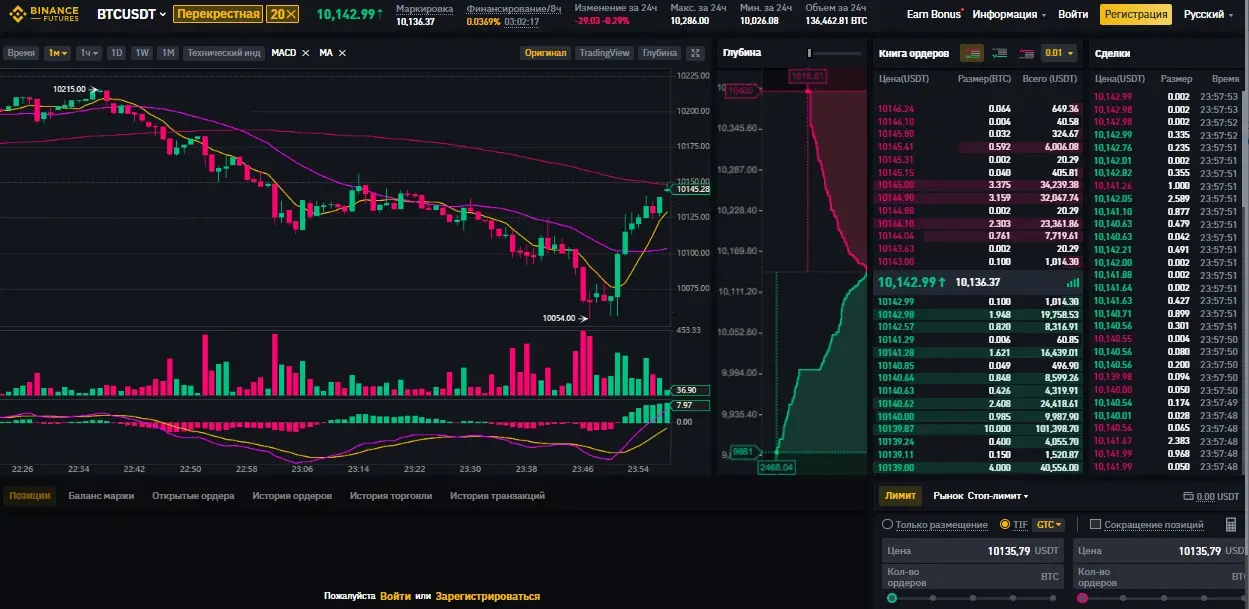Expand the GTC time-in-force dropdown
1249x609 pixels.
[x=1049, y=524]
